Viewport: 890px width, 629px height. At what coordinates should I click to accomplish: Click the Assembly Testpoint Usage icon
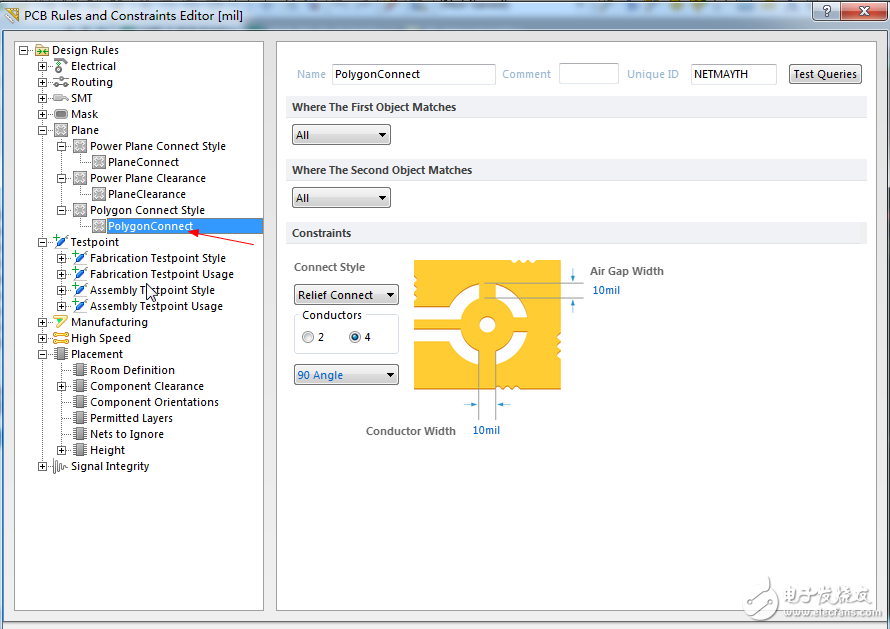79,305
